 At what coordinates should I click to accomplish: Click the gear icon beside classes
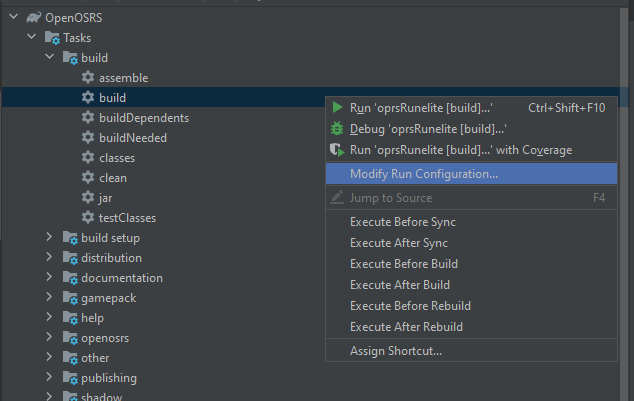tap(88, 157)
